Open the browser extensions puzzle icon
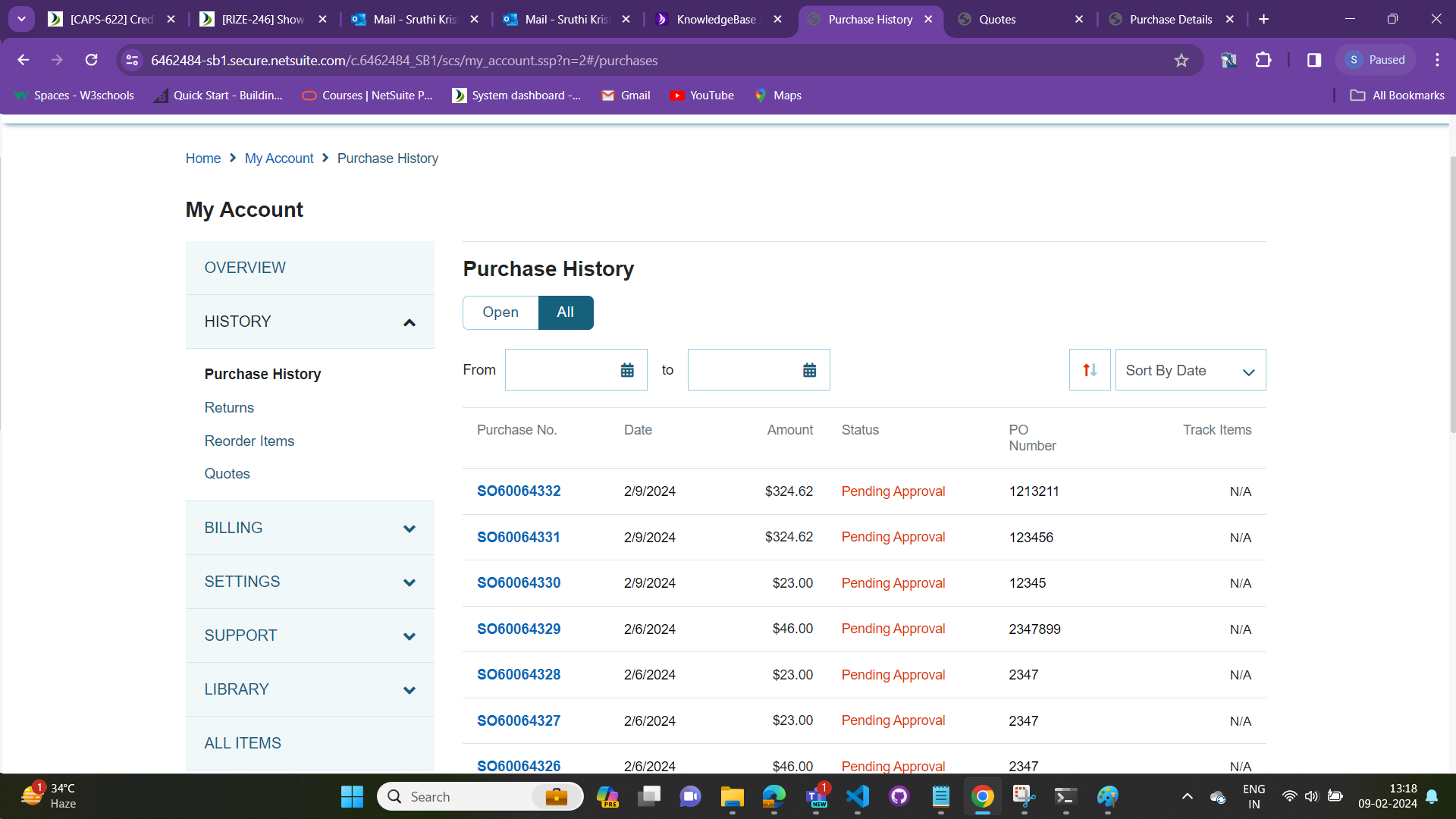1456x819 pixels. [x=1263, y=60]
